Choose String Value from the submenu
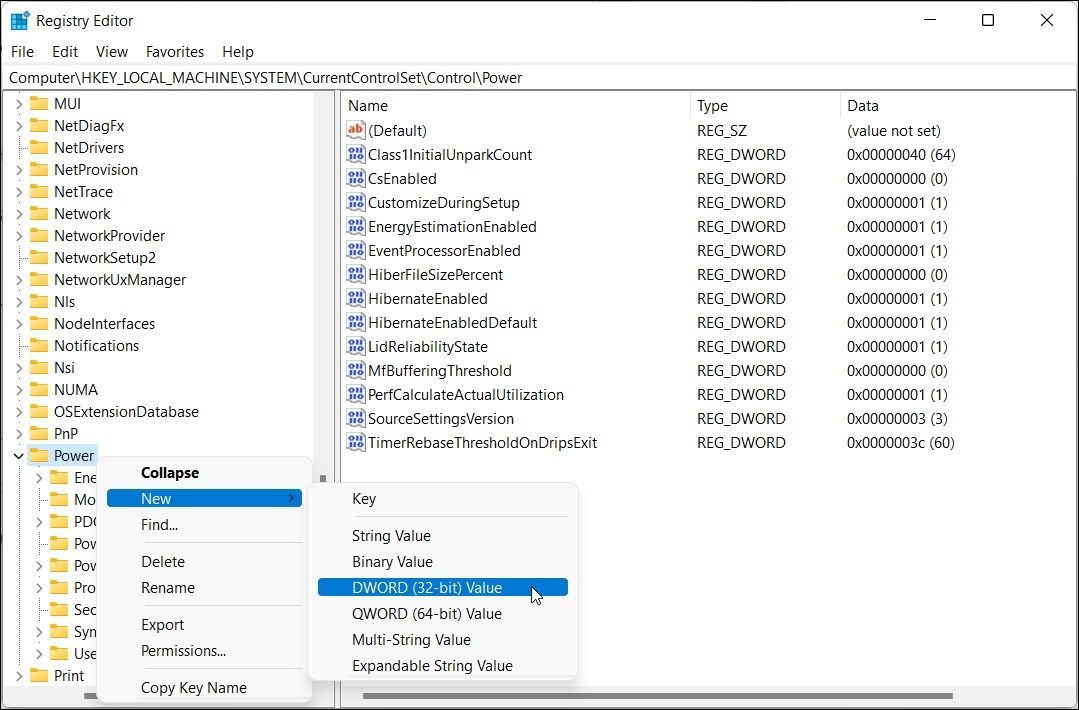Image resolution: width=1079 pixels, height=710 pixels. [x=442, y=536]
